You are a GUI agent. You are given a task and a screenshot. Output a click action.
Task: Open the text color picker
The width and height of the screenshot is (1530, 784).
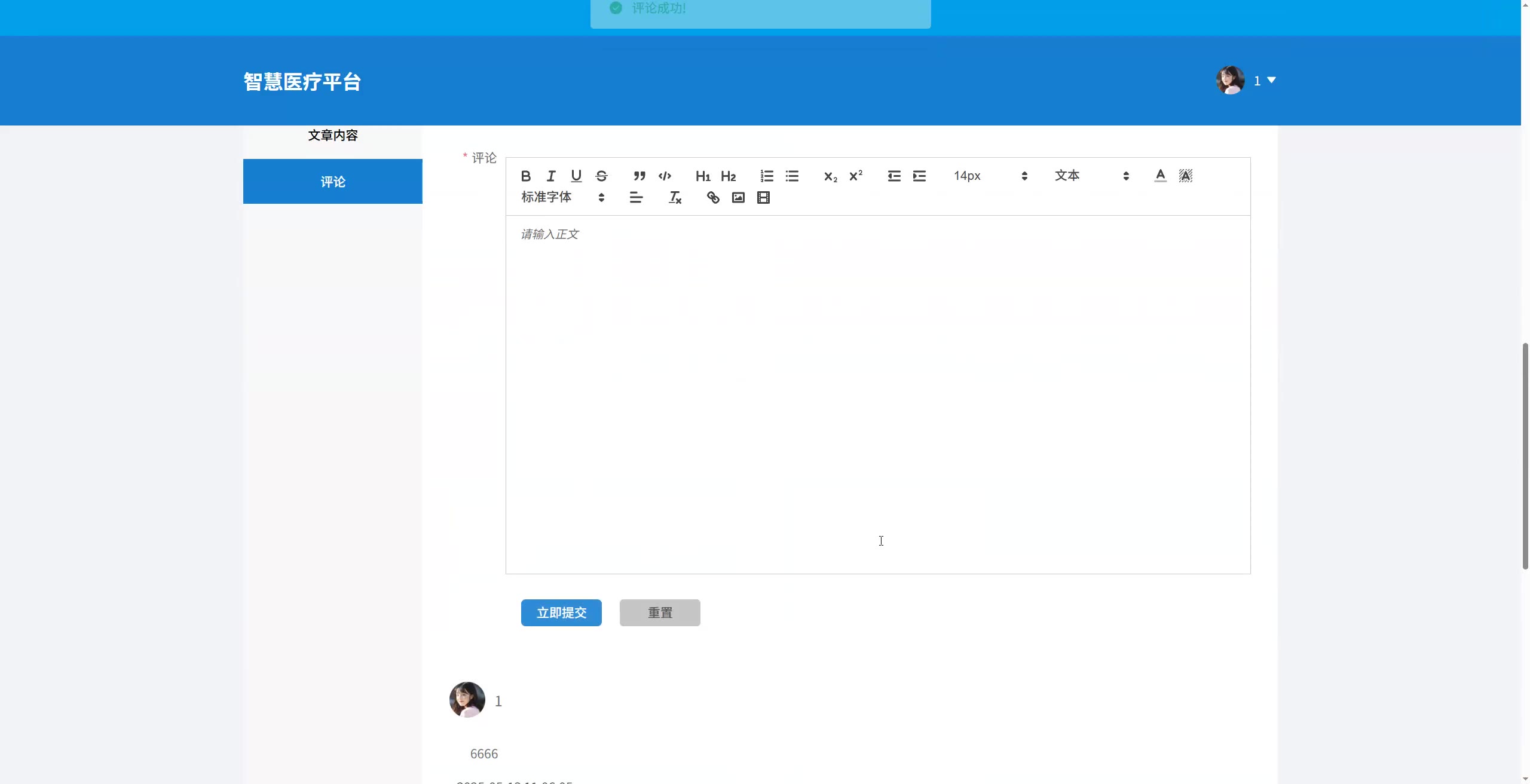click(1160, 176)
